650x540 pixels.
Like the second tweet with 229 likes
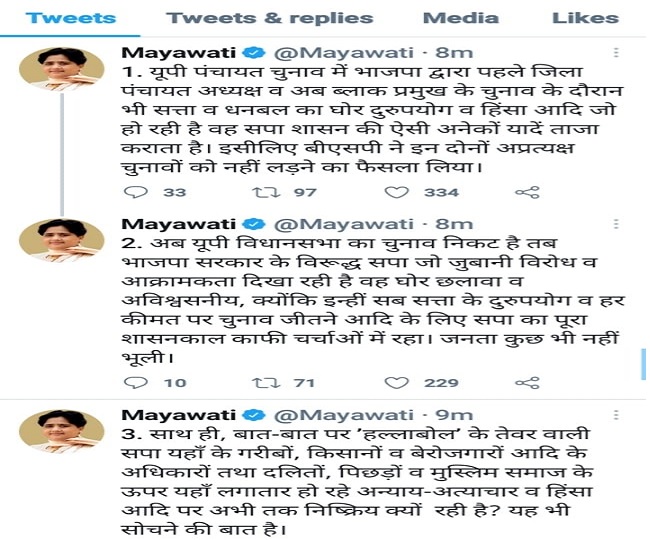397,383
